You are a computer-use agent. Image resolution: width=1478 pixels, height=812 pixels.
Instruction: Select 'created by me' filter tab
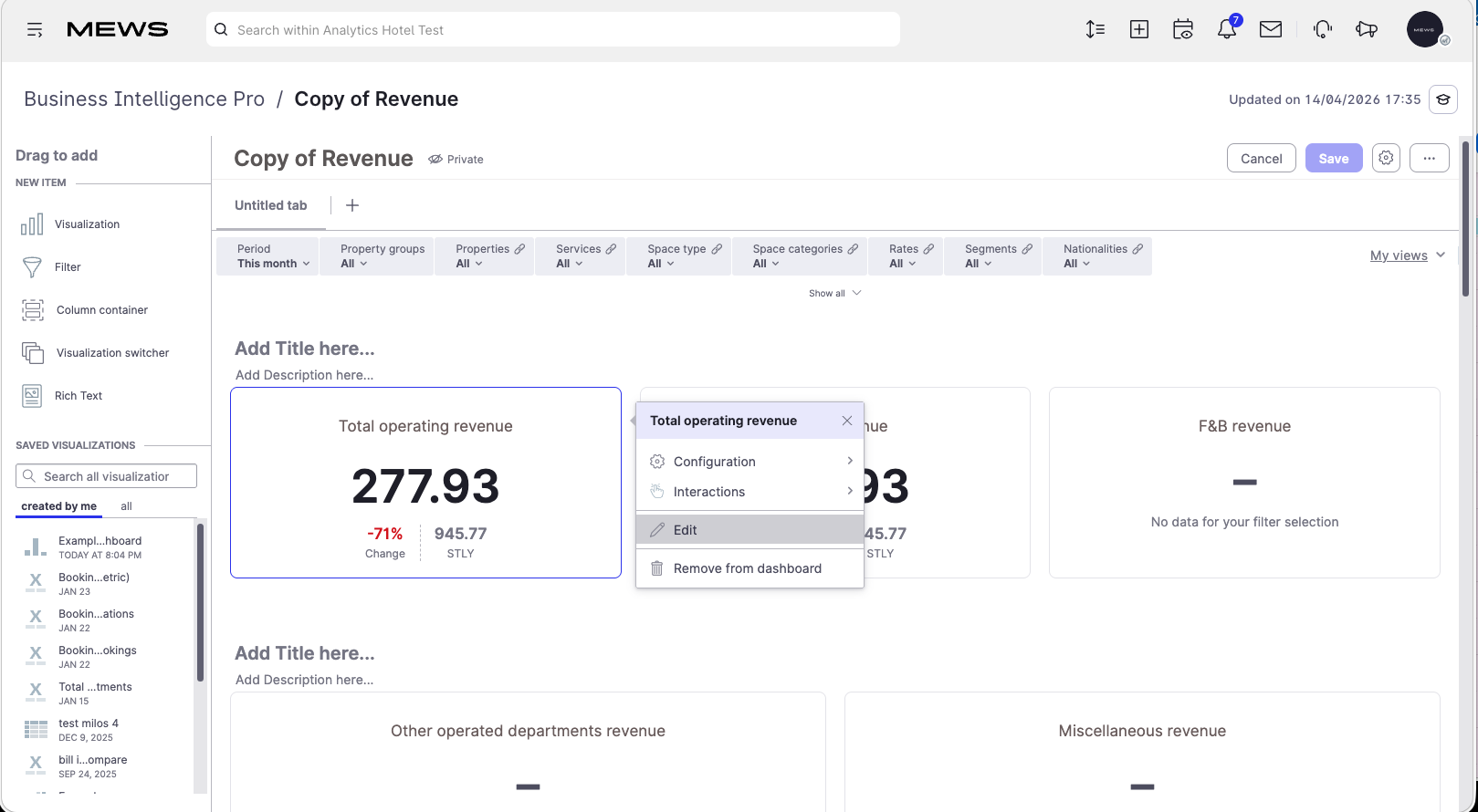point(59,506)
